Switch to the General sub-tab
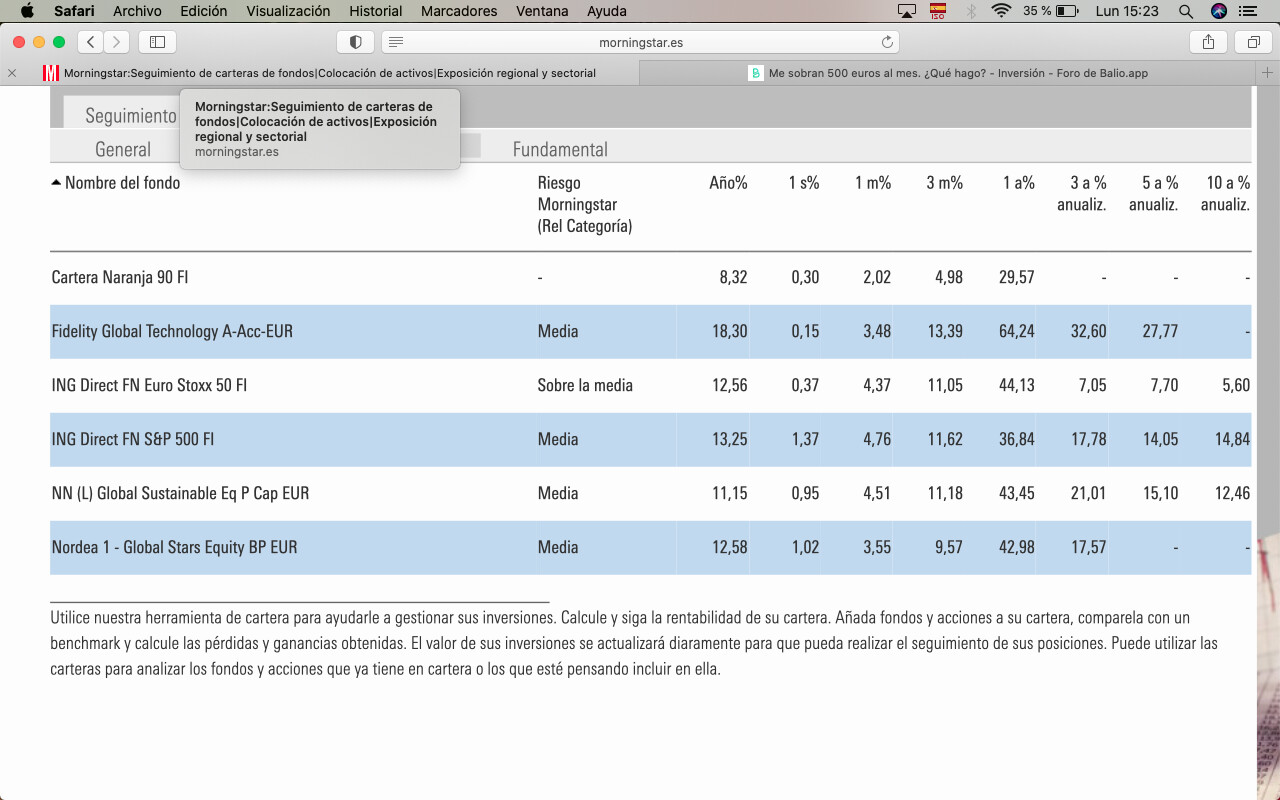This screenshot has width=1280, height=800. pyautogui.click(x=123, y=149)
